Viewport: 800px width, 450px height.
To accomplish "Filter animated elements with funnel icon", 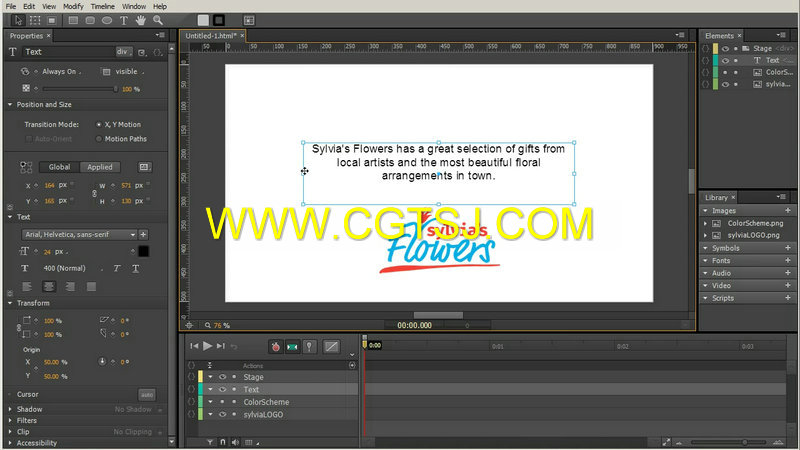I will tap(210, 442).
